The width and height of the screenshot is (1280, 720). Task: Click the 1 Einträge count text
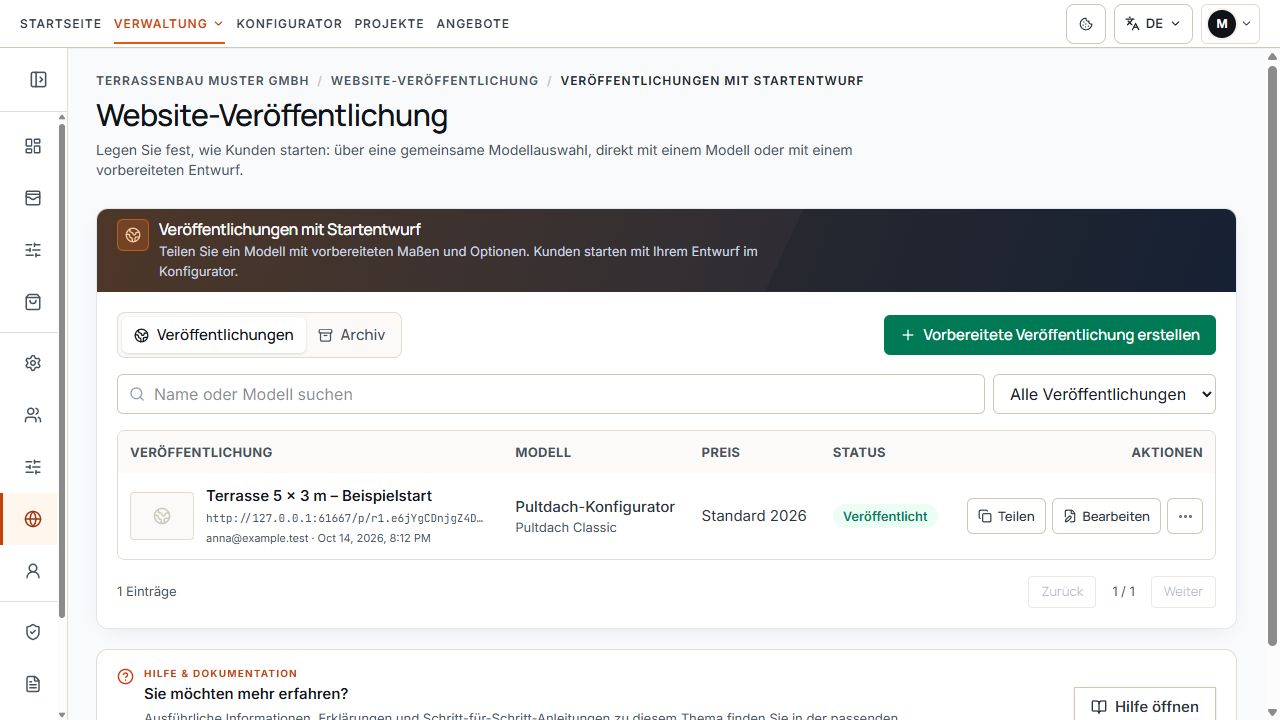(147, 591)
